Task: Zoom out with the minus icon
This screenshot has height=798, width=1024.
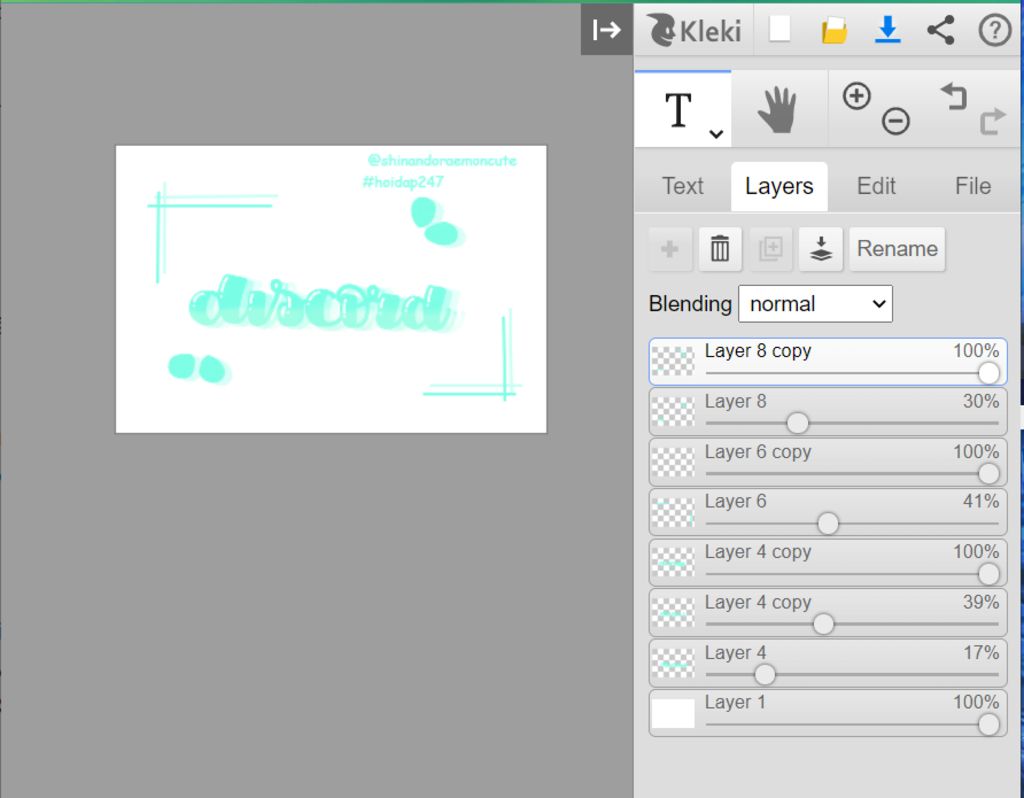Action: (895, 121)
